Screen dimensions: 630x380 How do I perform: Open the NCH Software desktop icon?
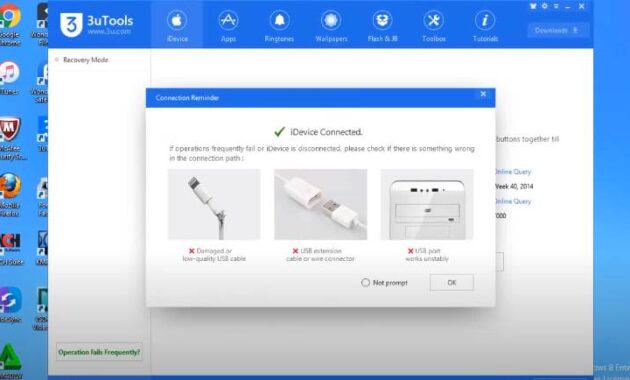[11, 249]
